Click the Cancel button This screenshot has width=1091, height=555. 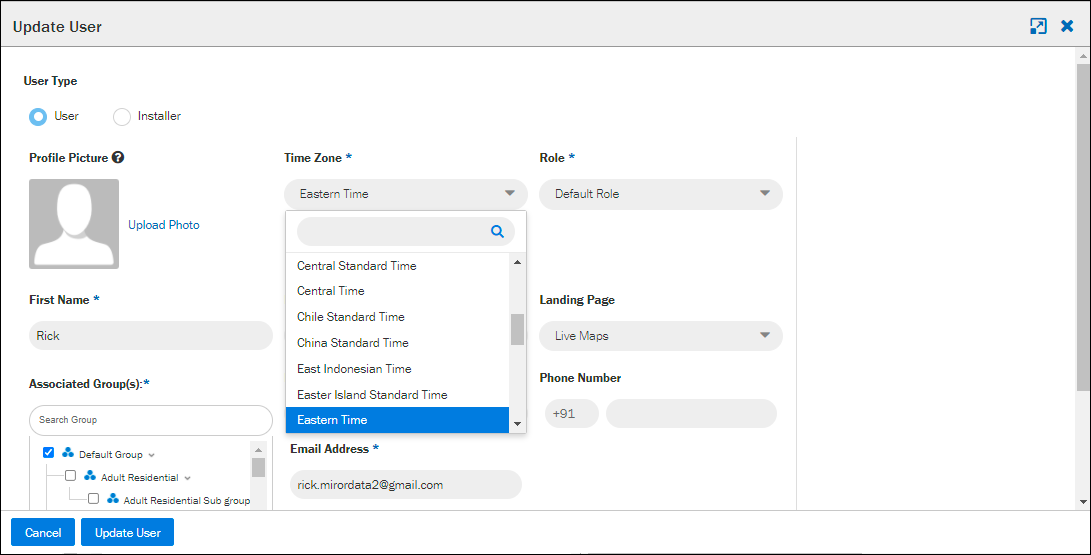pyautogui.click(x=43, y=533)
